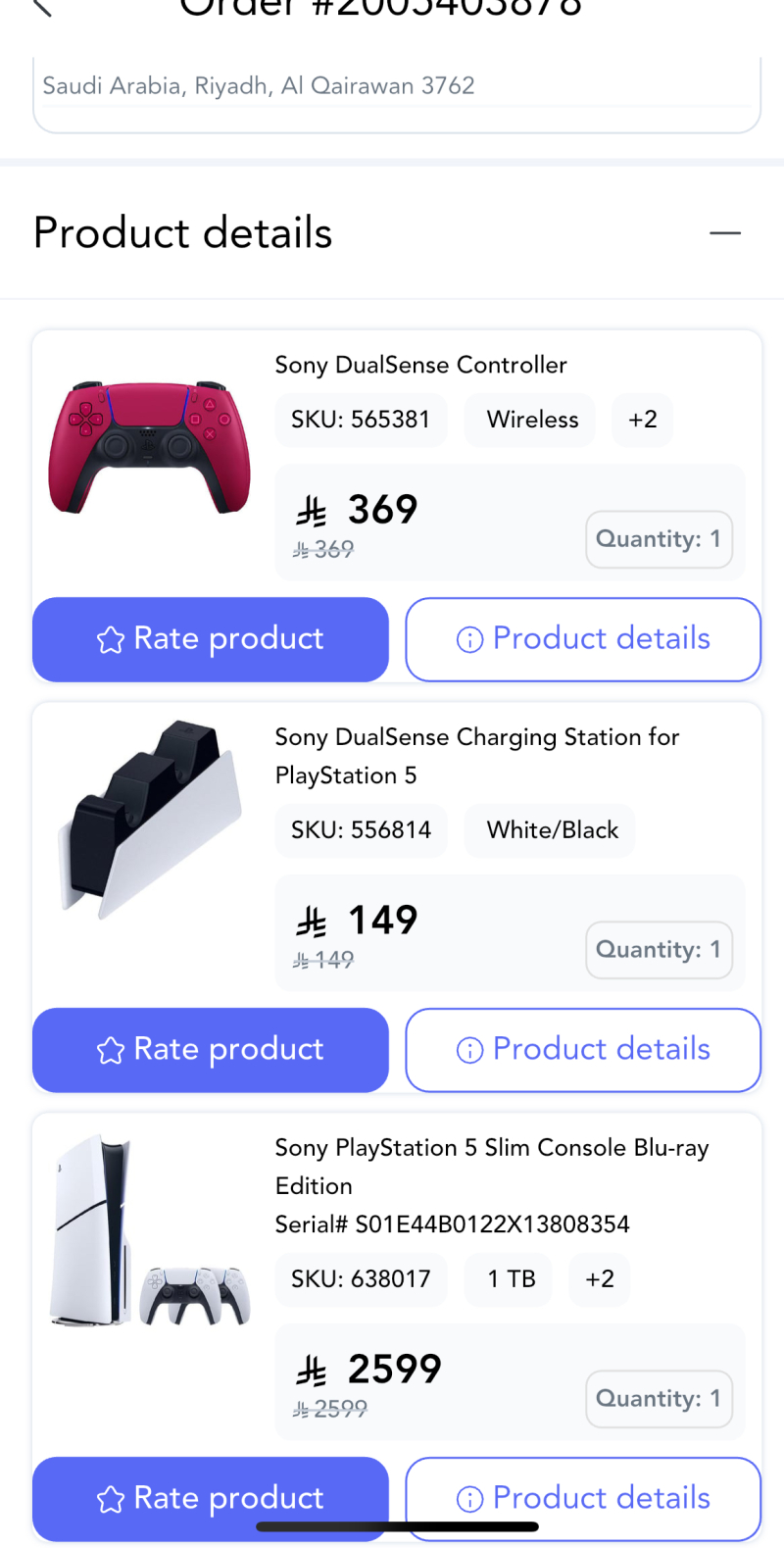Expand the +2 tags on PlayStation 5 Slim
The height and width of the screenshot is (1548, 784).
tap(599, 1279)
